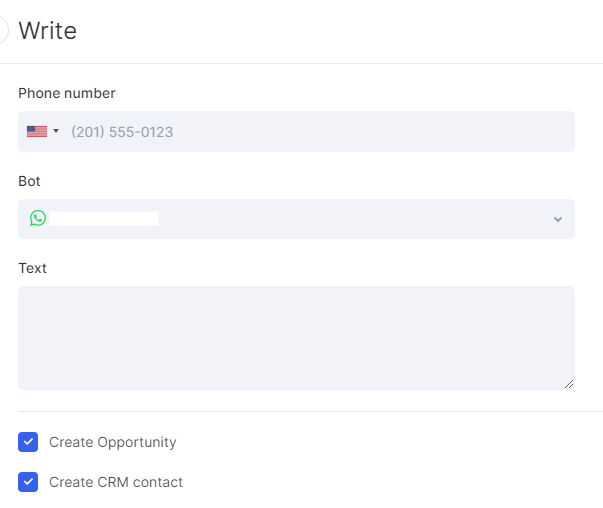Click the Bot field label
The image size is (603, 508).
[x=29, y=181]
